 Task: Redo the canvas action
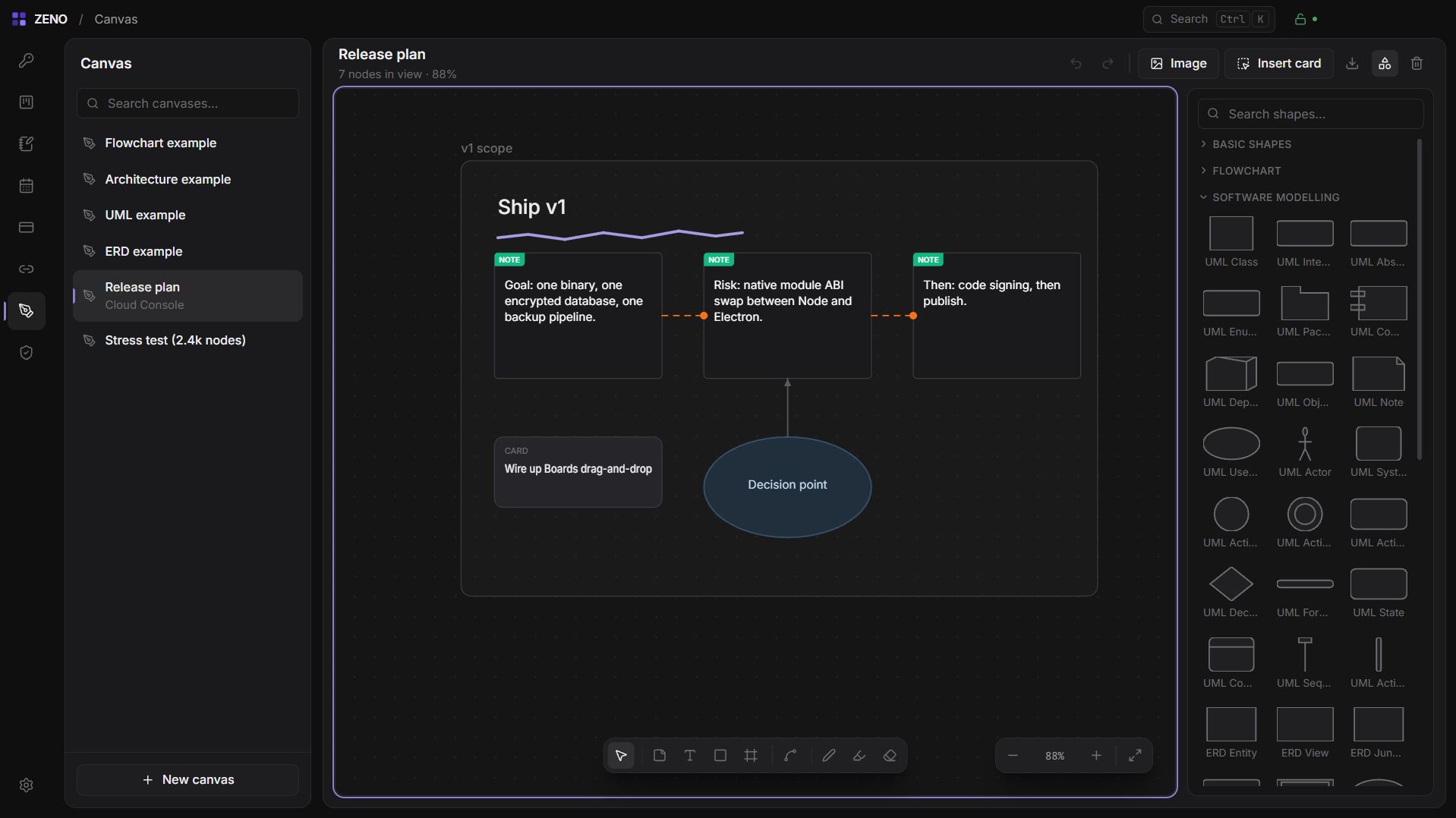1108,64
